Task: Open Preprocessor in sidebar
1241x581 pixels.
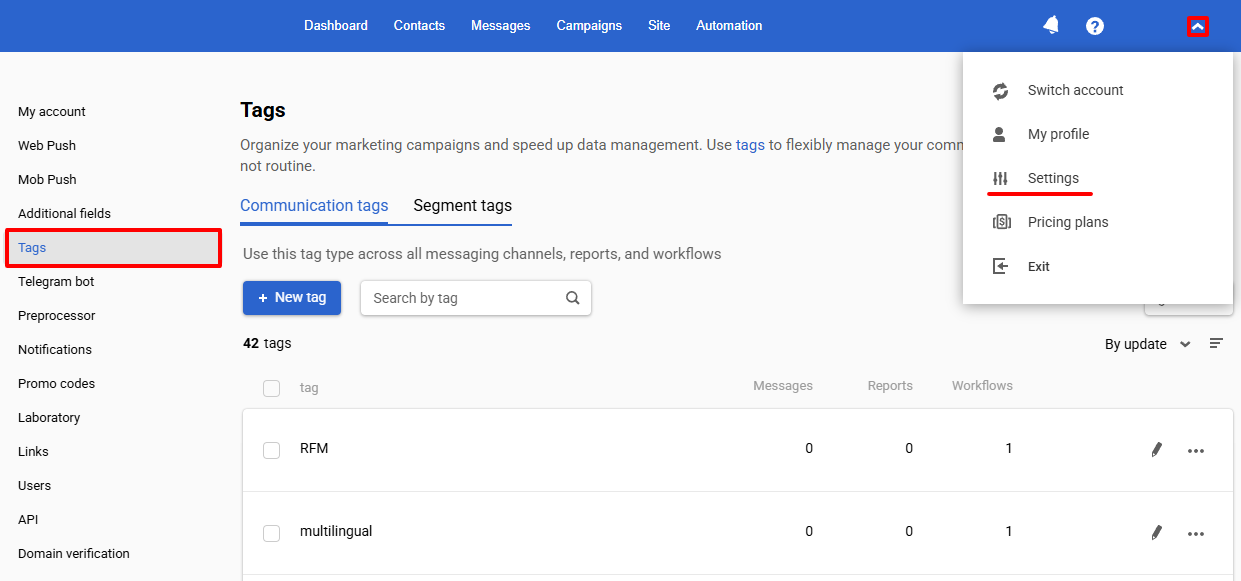Action: [x=57, y=316]
